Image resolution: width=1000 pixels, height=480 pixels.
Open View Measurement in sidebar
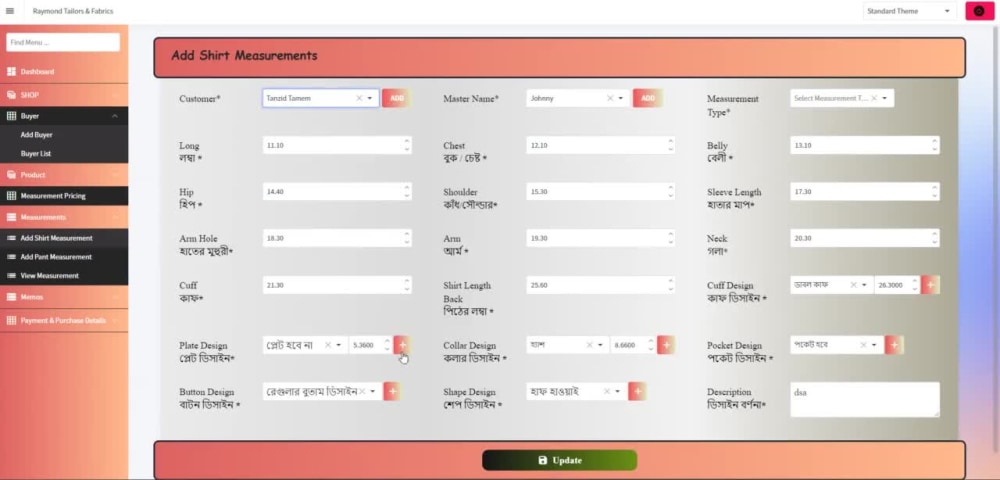point(64,276)
